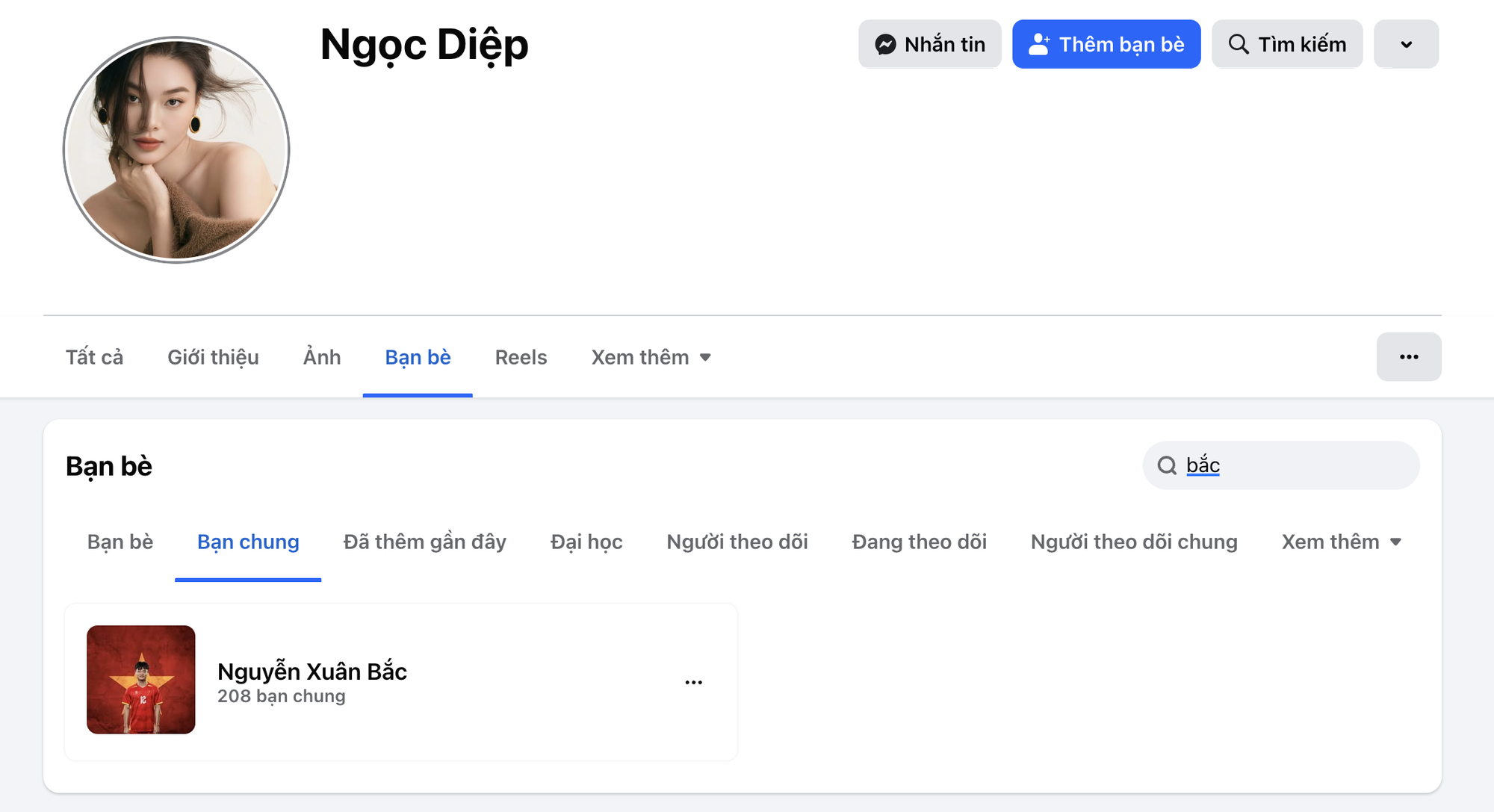Expand Xem thêm in friends filter tabs

[x=1341, y=542]
